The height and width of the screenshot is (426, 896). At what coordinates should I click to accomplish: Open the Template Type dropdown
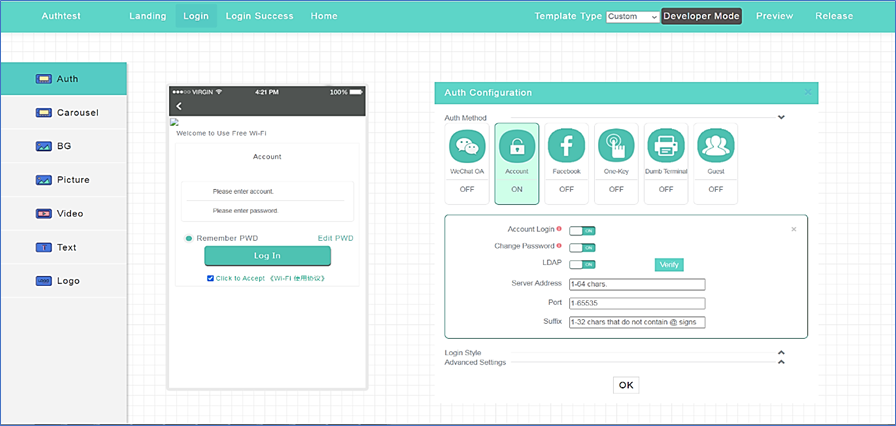click(633, 17)
